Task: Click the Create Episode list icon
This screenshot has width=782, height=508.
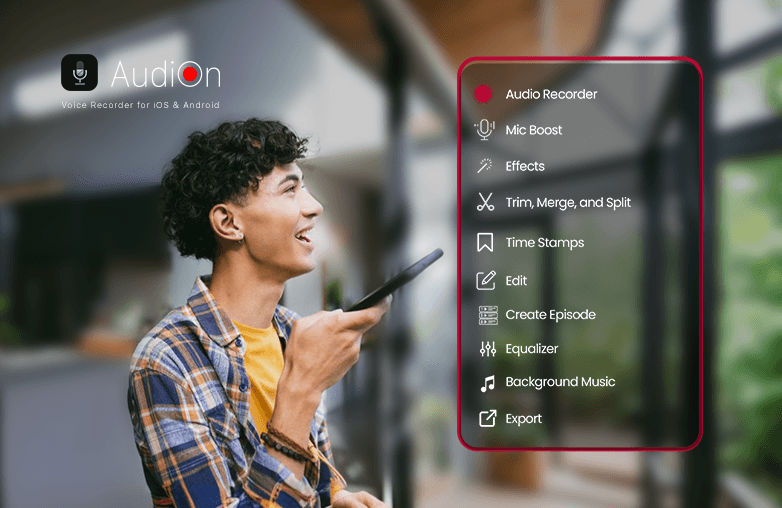Action: tap(488, 315)
